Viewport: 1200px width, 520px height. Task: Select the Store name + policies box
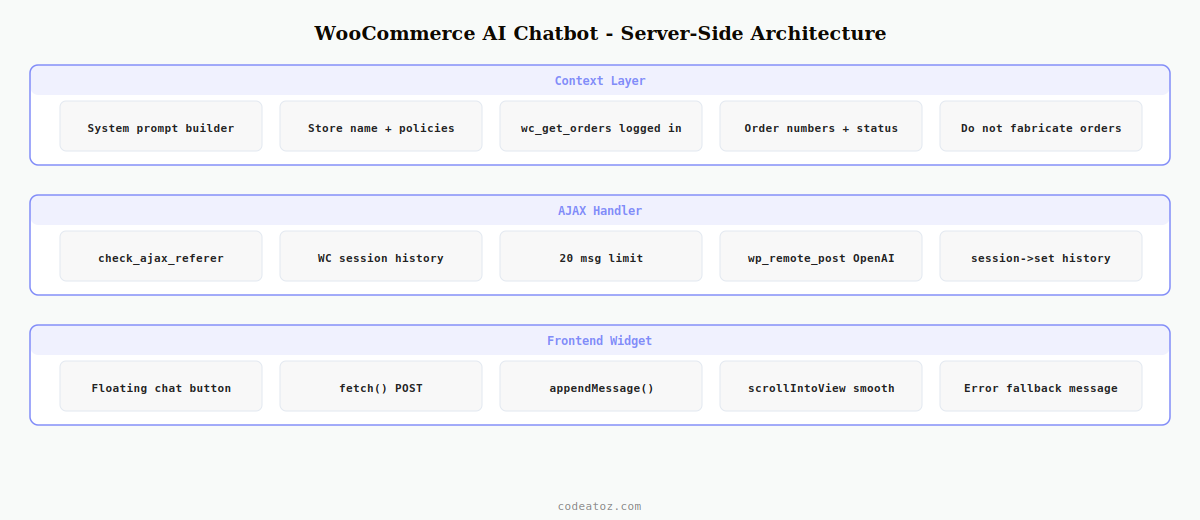tap(381, 126)
